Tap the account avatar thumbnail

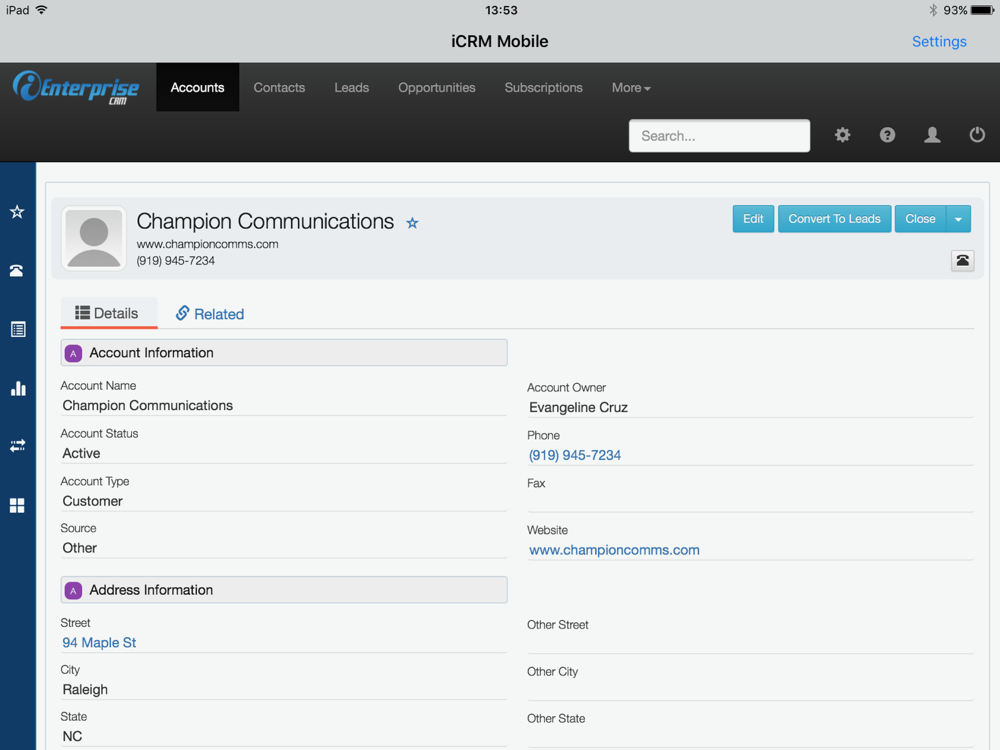94,239
